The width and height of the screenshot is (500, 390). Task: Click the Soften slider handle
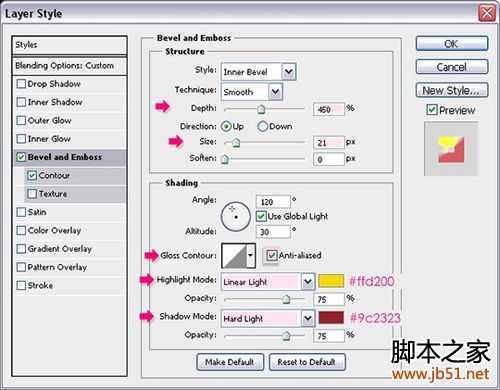(225, 159)
